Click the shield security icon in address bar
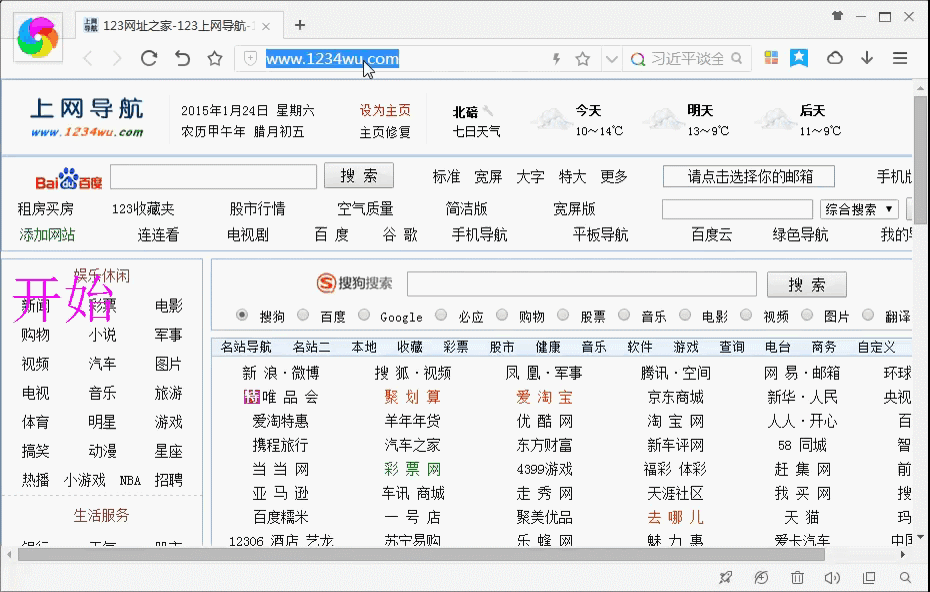 point(250,58)
